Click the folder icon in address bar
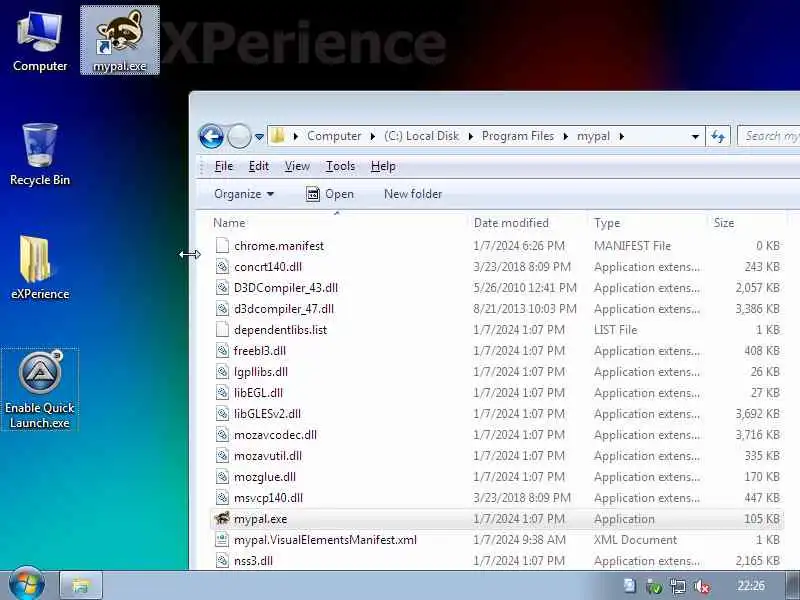The width and height of the screenshot is (800, 600). (x=278, y=136)
